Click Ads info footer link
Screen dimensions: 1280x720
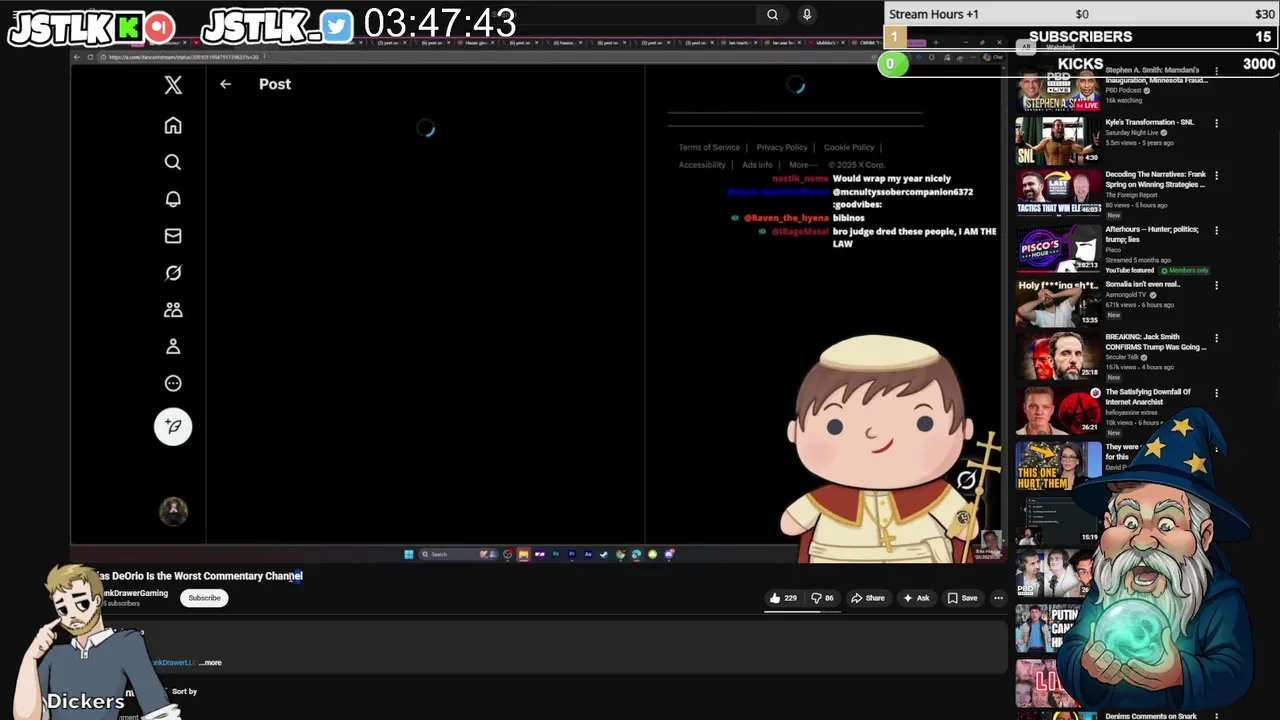coord(757,165)
